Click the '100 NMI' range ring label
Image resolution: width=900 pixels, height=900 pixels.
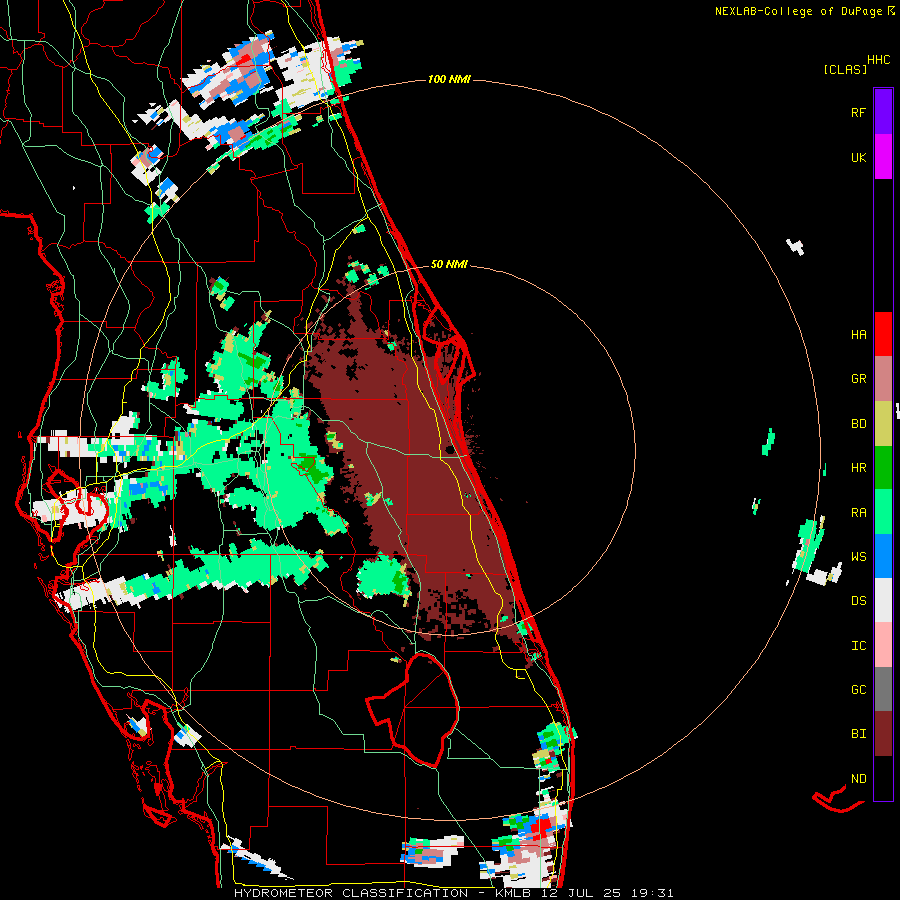click(x=449, y=79)
